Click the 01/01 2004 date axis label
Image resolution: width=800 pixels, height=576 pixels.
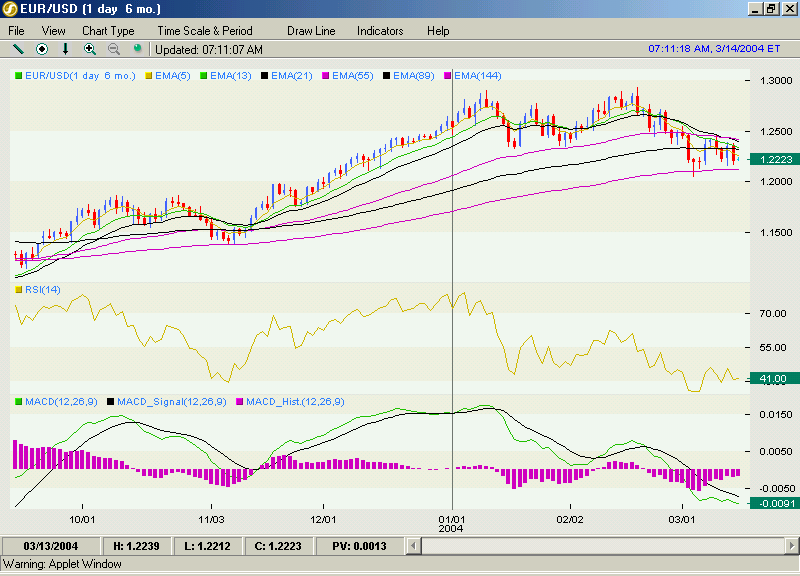pos(451,523)
